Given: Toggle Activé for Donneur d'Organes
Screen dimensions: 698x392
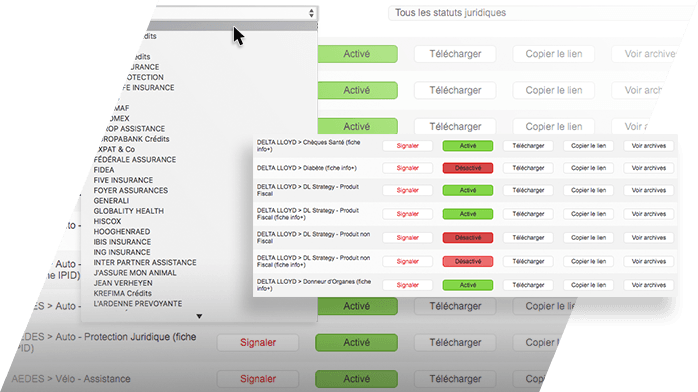Looking at the screenshot, I should 467,285.
